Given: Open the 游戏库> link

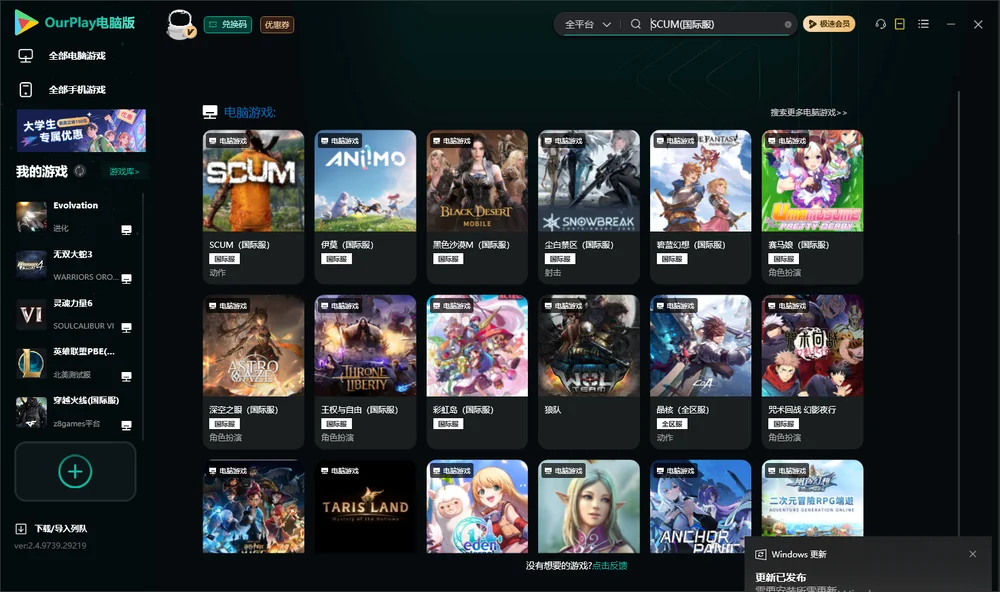Looking at the screenshot, I should tap(124, 172).
